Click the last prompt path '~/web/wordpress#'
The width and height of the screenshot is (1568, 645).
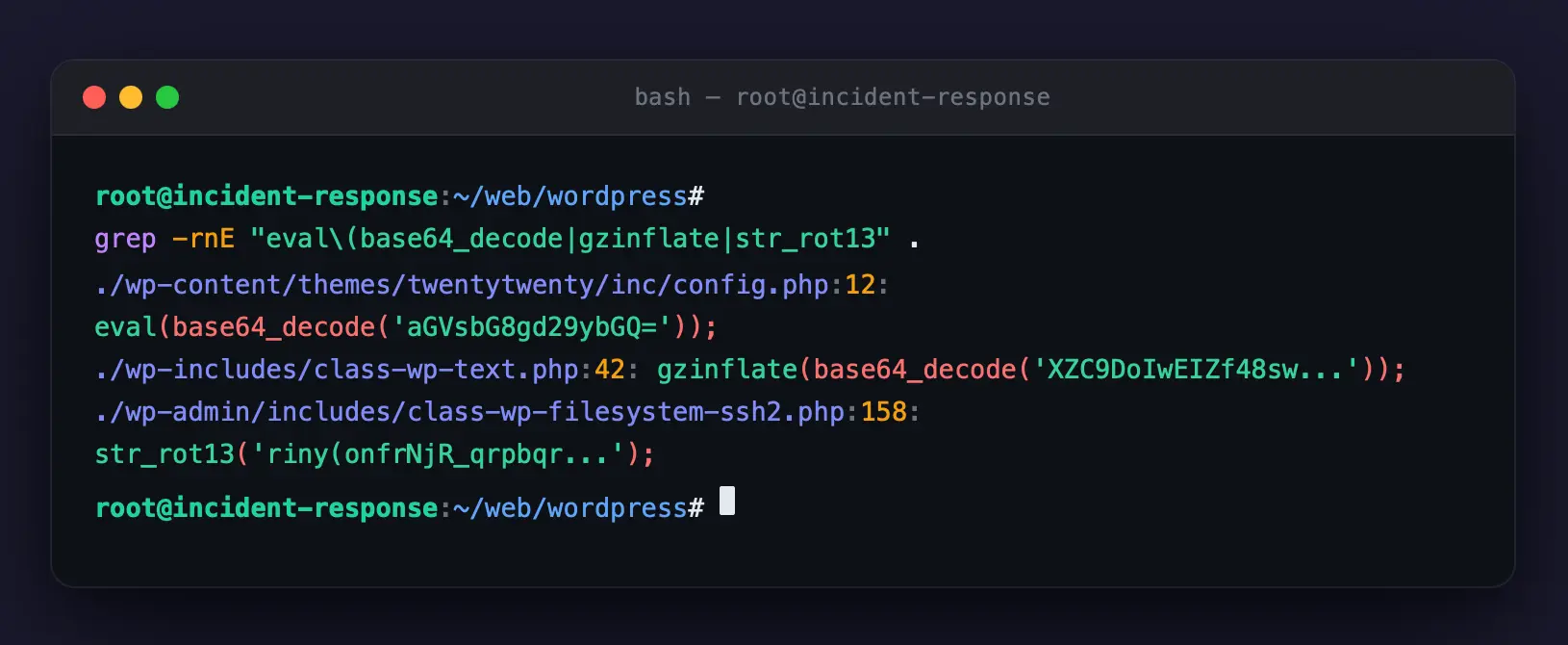pos(579,508)
